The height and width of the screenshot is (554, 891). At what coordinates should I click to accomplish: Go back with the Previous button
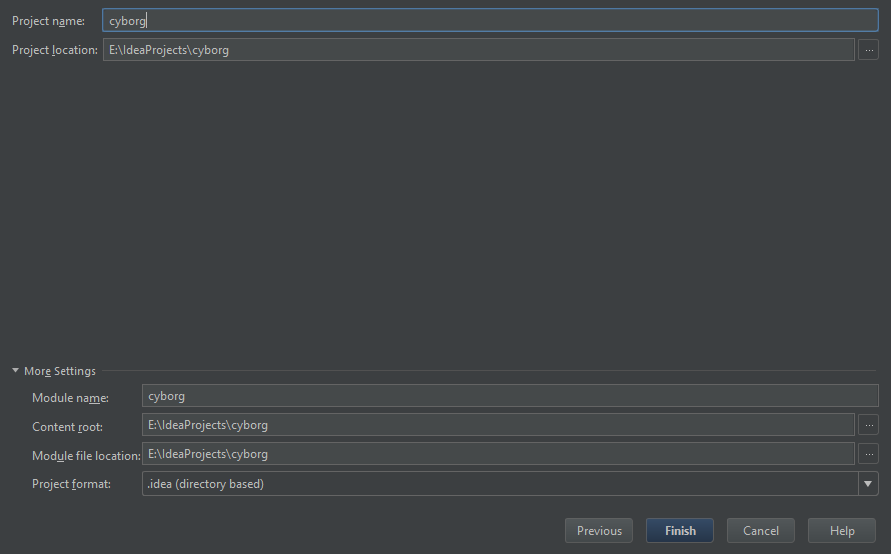coord(599,531)
